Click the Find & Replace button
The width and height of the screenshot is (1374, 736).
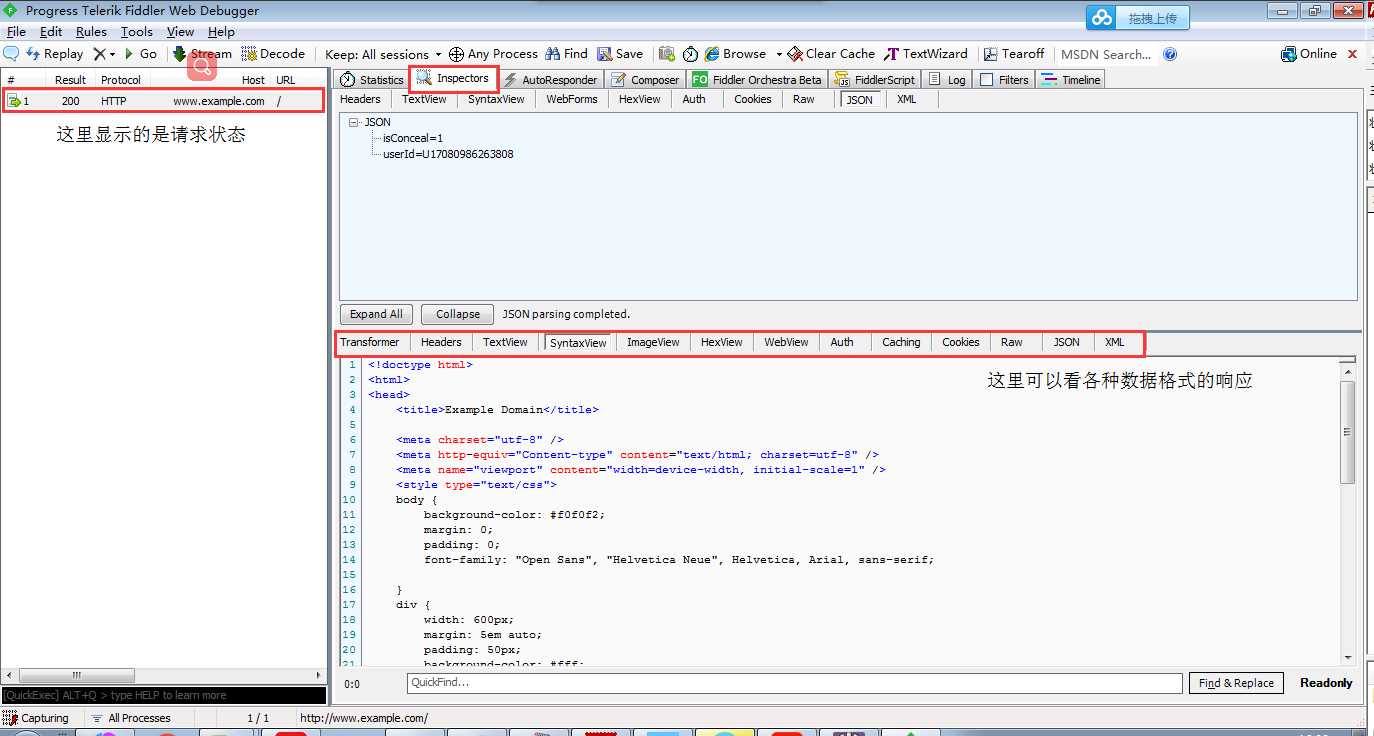point(1236,683)
